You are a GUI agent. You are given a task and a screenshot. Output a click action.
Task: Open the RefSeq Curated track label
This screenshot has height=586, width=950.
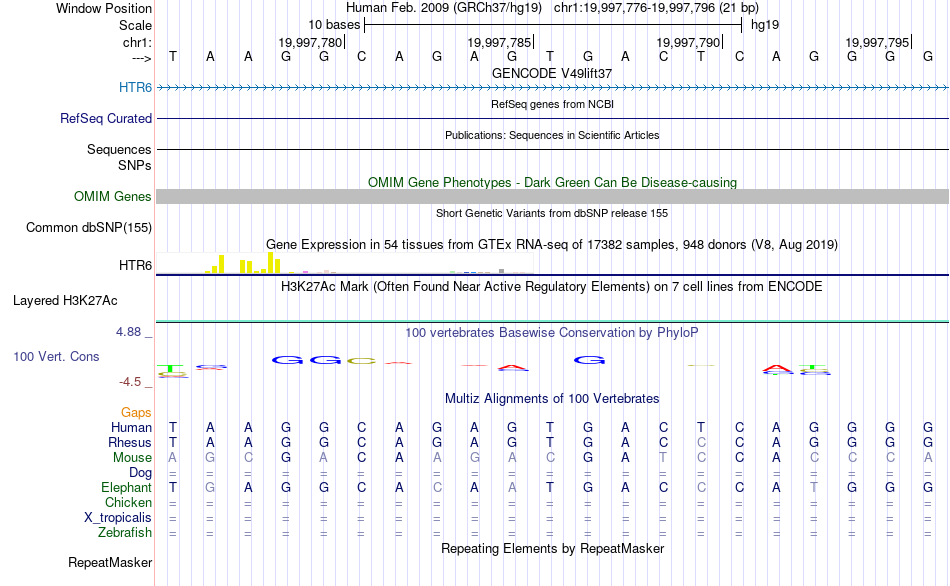105,118
